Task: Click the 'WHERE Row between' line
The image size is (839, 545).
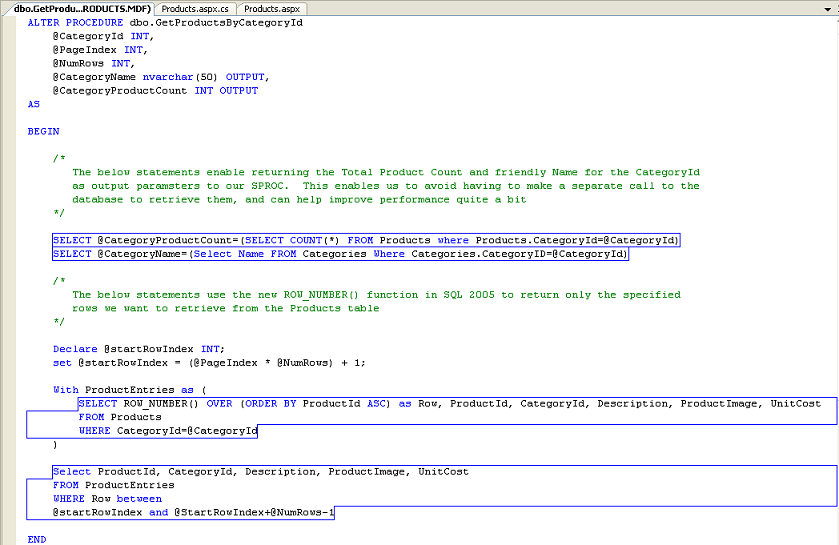Action: tap(107, 499)
